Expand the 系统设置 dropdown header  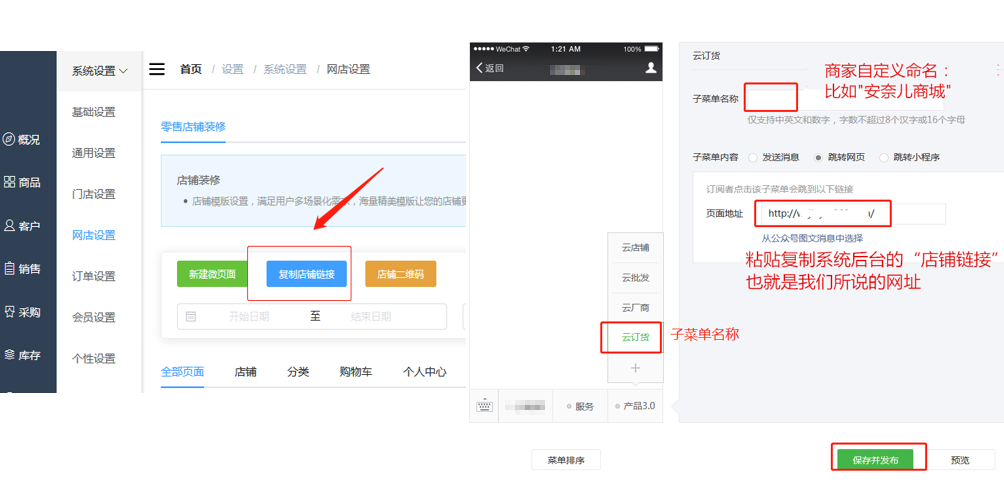99,70
